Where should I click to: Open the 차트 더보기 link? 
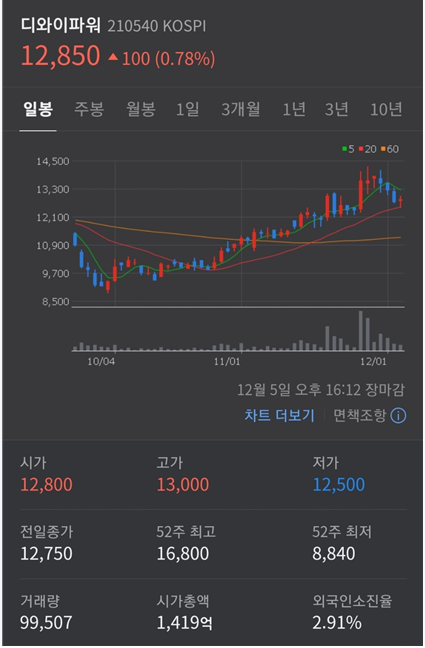click(279, 415)
